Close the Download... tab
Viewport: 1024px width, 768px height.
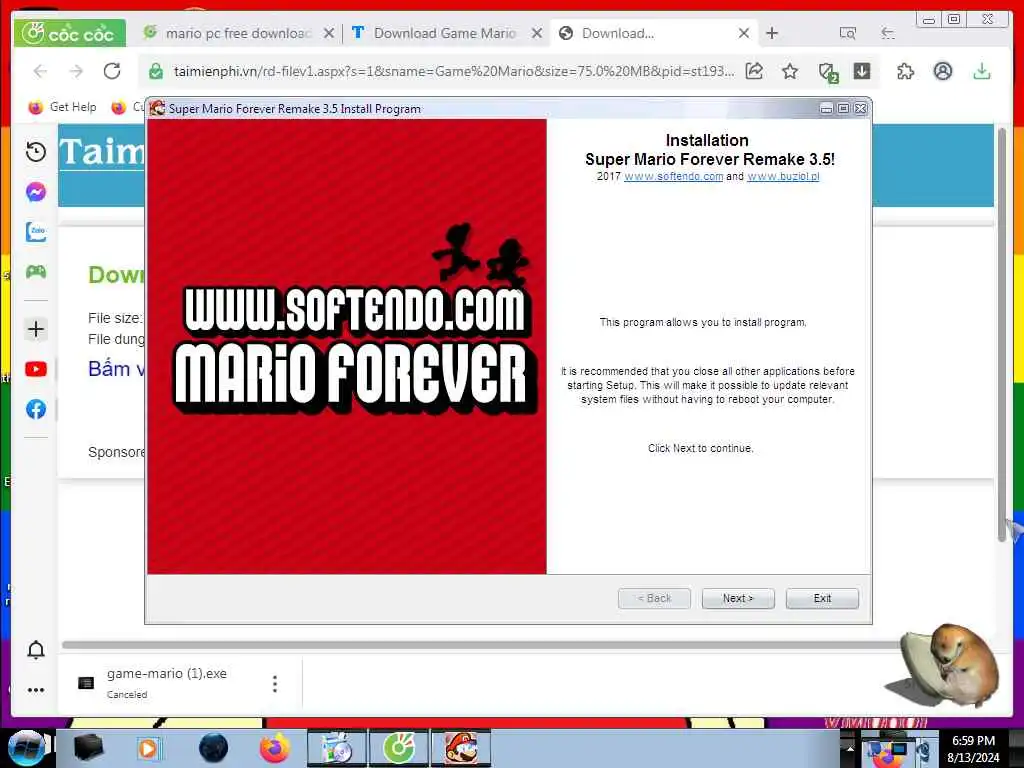pyautogui.click(x=743, y=33)
